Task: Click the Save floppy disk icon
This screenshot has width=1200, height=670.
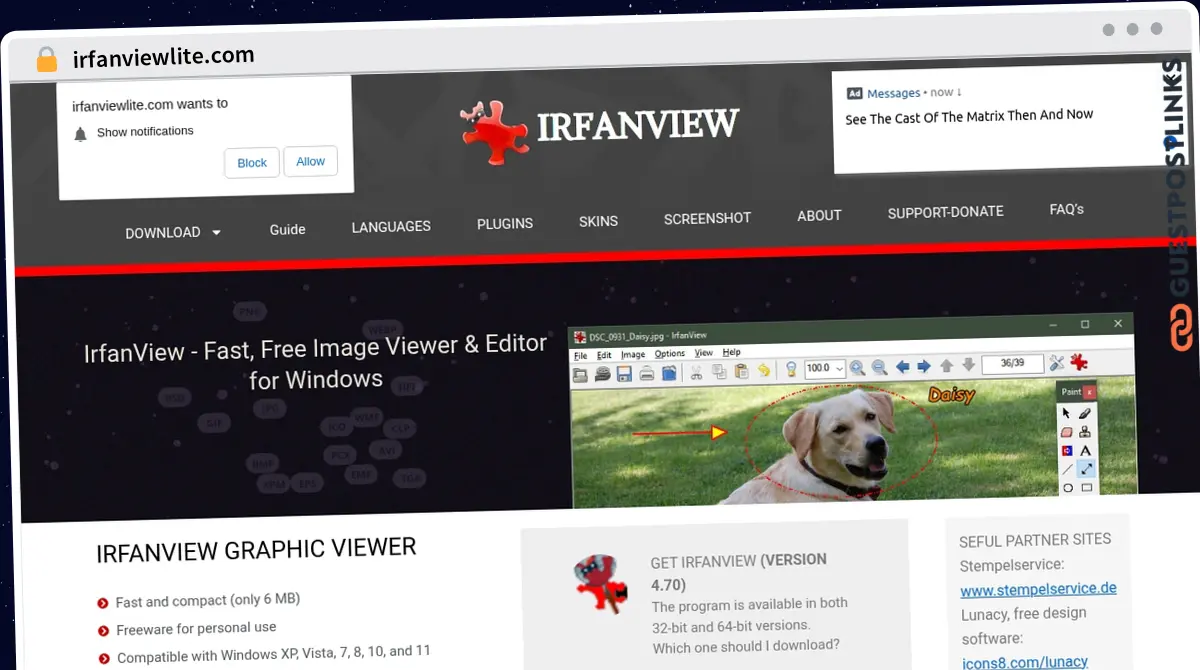Action: point(624,372)
